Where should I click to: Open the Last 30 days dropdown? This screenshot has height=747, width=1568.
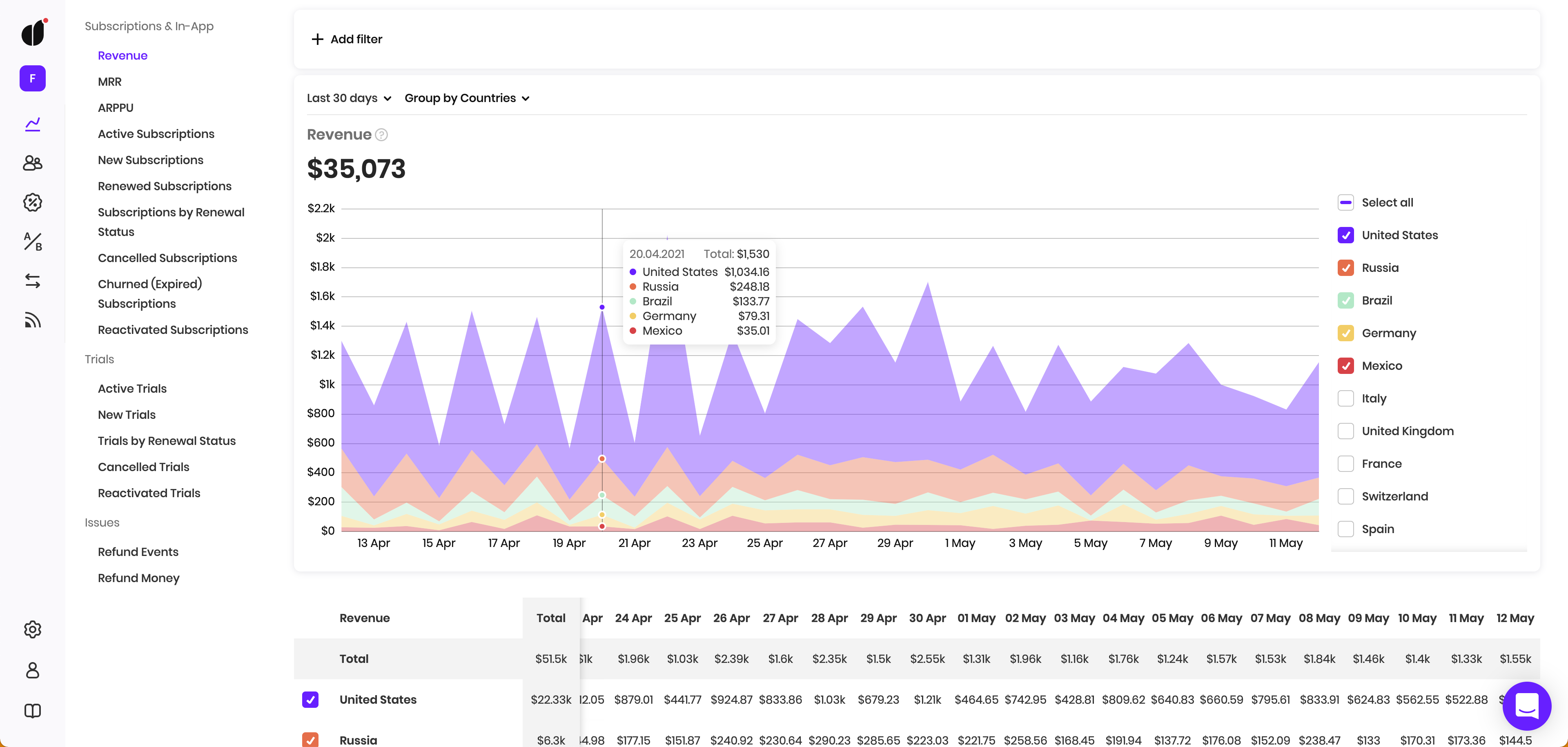click(x=349, y=98)
